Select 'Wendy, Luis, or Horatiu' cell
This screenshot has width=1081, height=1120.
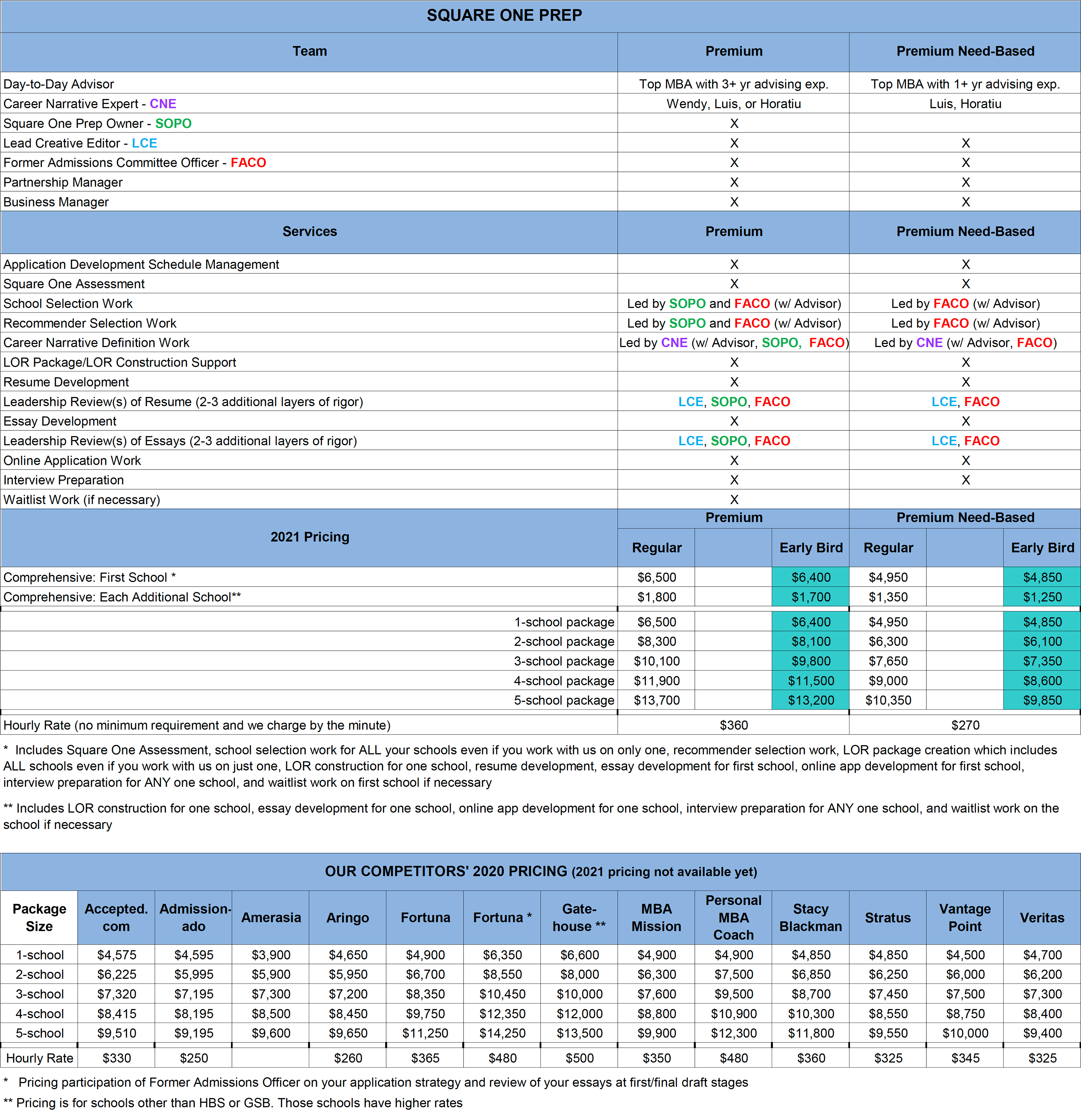pos(734,104)
